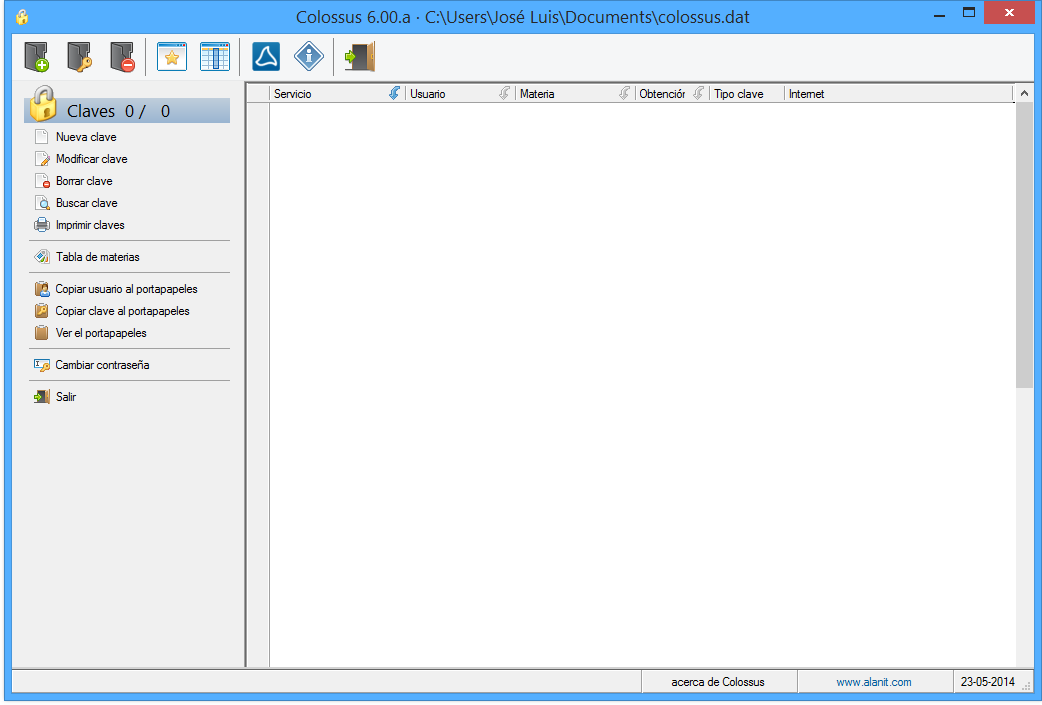Open the star favorites window toolbar icon

pos(172,57)
